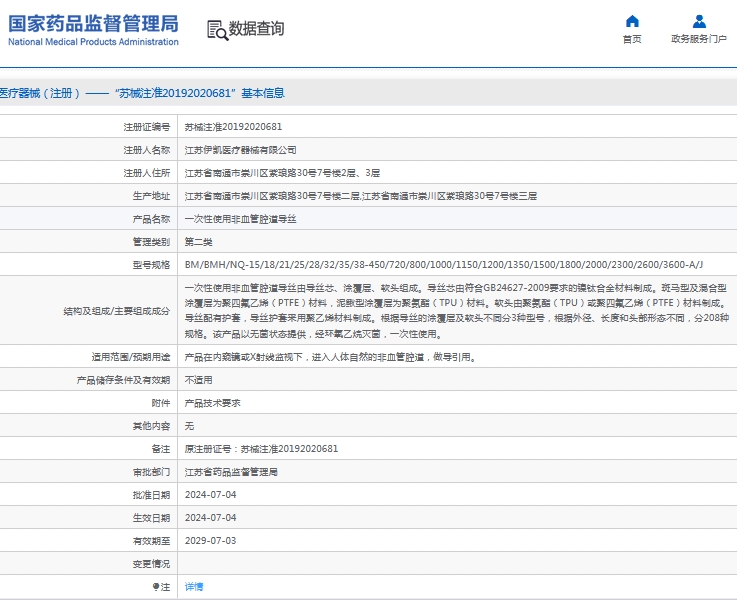The height and width of the screenshot is (600, 737).
Task: Click the 注册人住所 field label
Action: [147, 173]
